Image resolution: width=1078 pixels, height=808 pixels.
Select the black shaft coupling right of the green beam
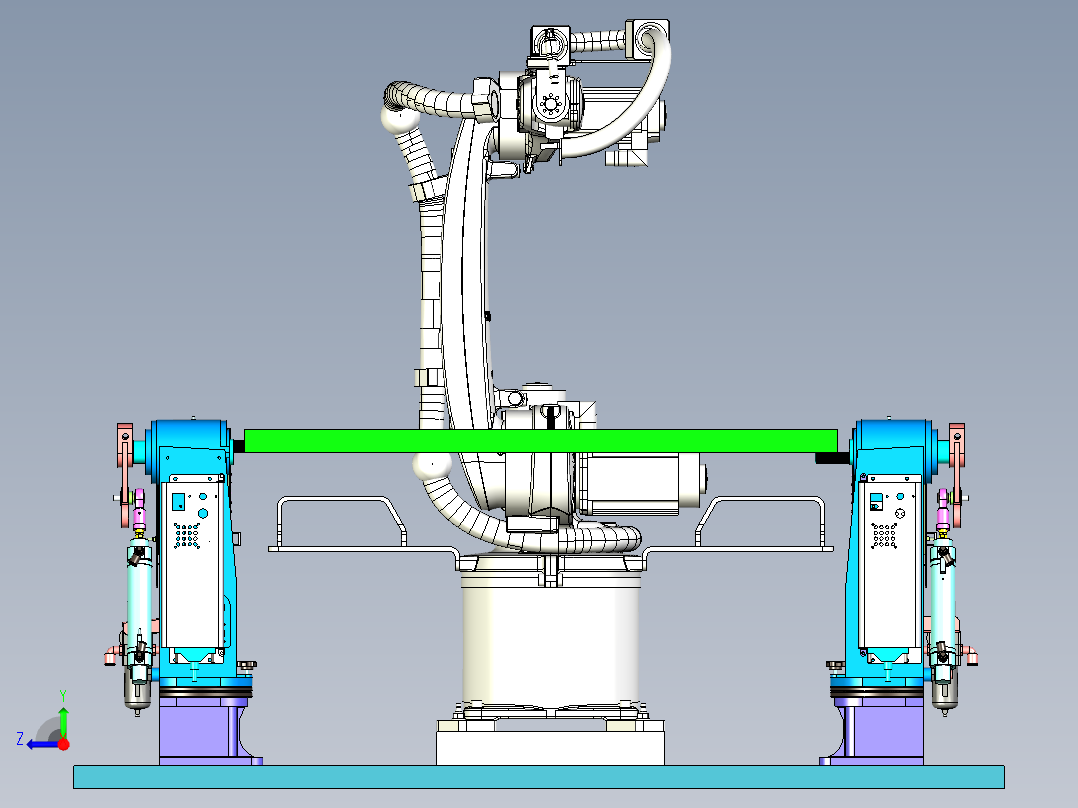point(832,457)
